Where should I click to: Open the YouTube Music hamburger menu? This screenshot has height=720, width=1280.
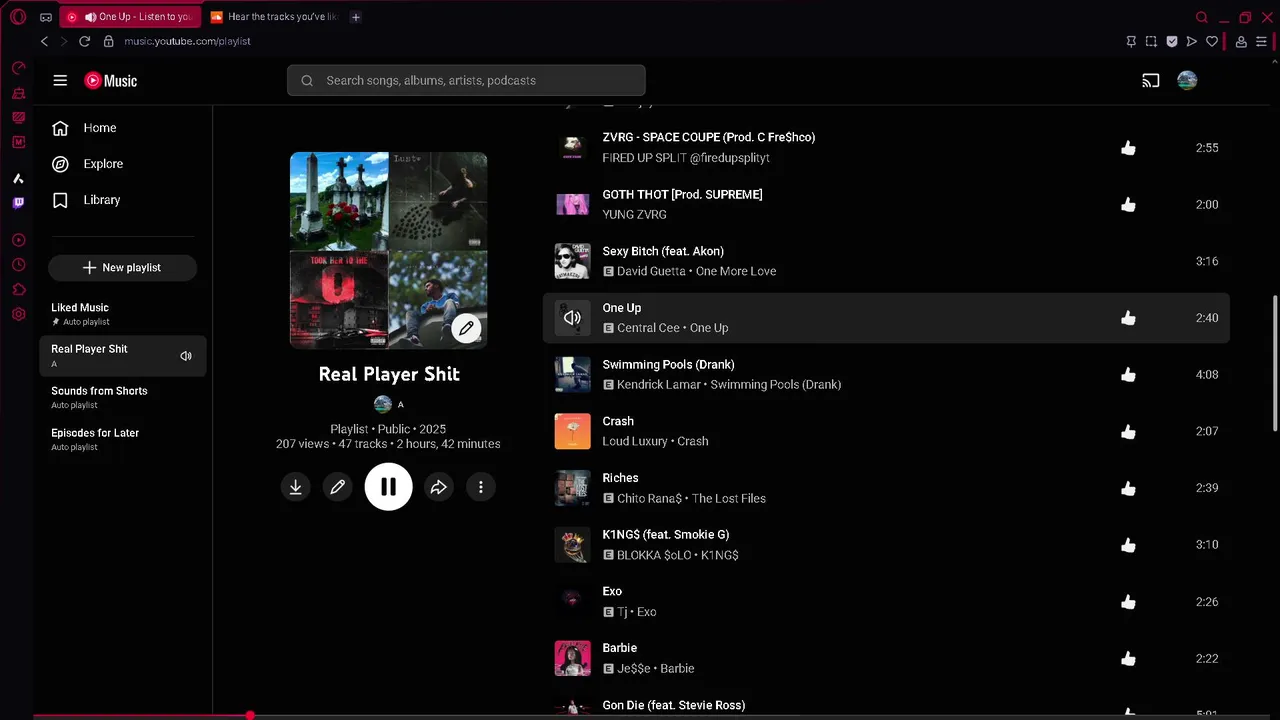tap(60, 81)
